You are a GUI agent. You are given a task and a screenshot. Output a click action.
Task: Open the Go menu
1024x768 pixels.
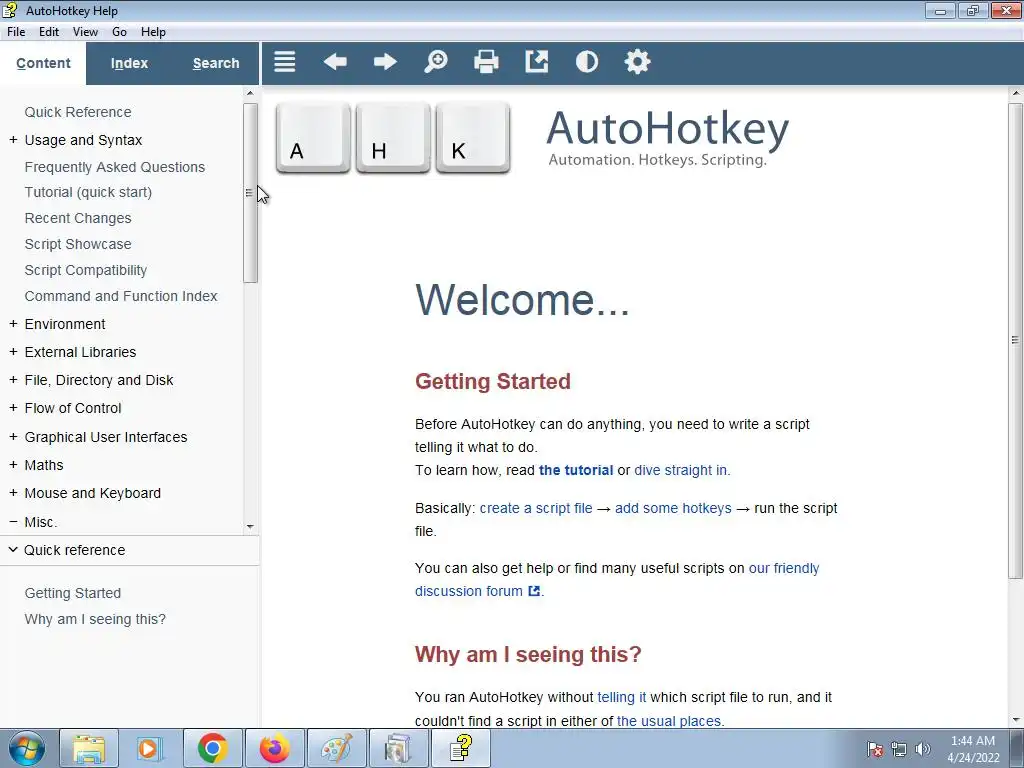119,31
